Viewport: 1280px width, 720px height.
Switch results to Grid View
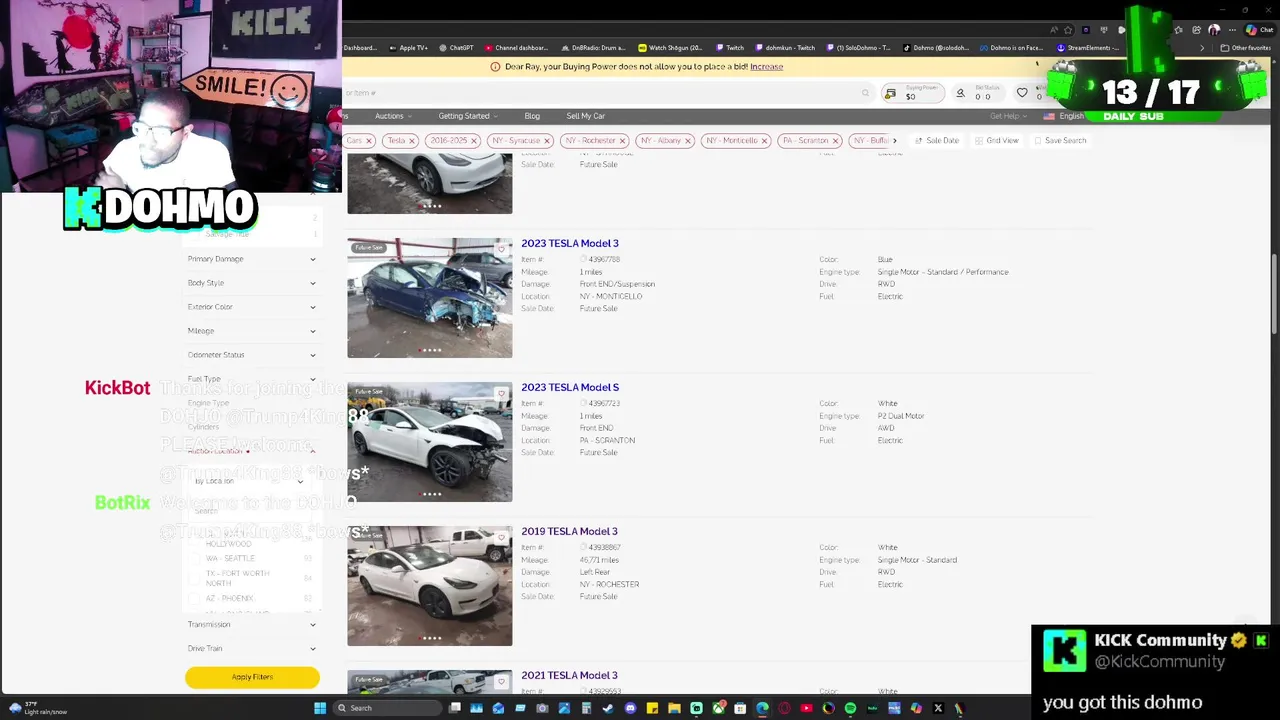point(997,141)
